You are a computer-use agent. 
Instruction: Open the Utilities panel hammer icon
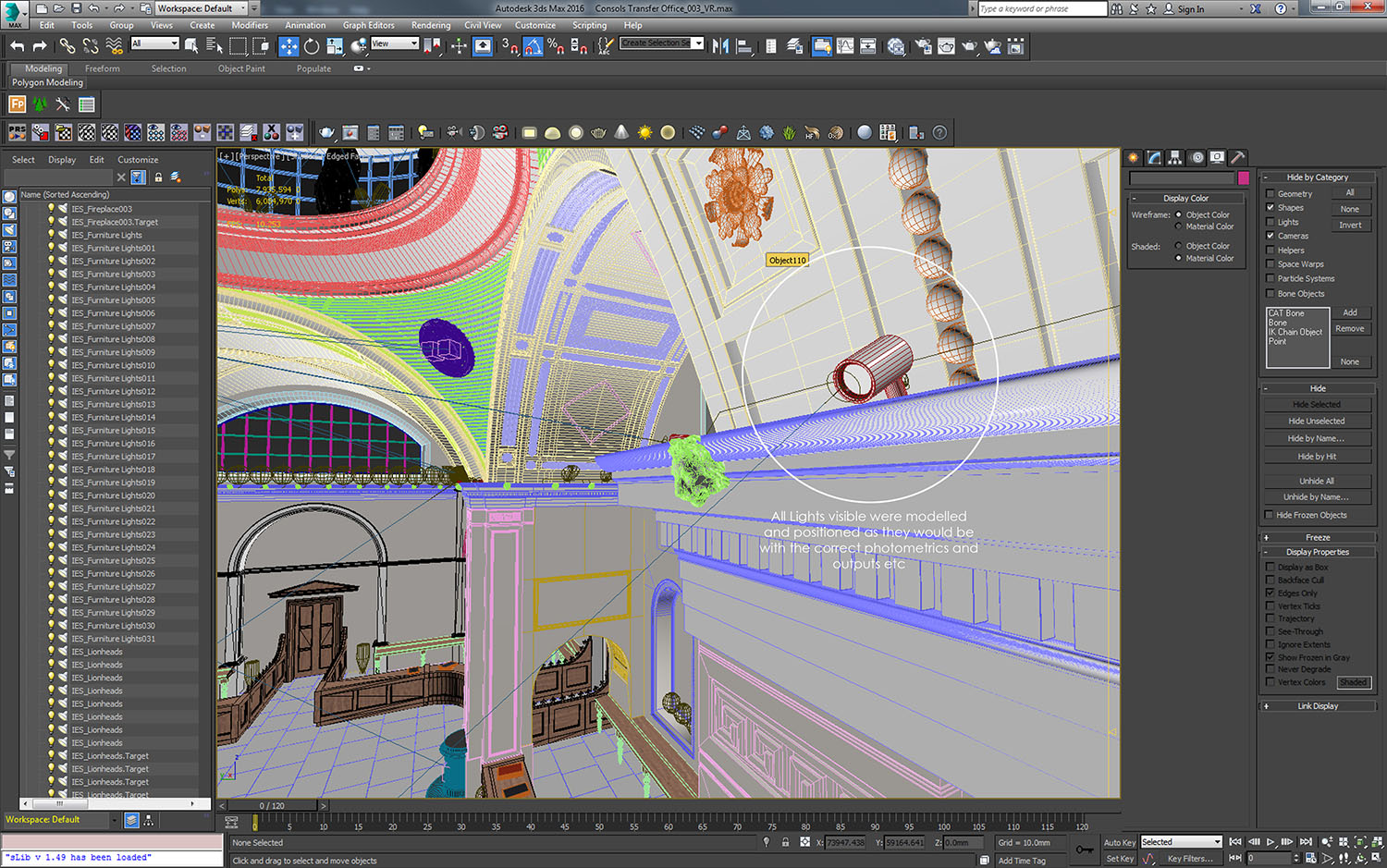click(1237, 157)
